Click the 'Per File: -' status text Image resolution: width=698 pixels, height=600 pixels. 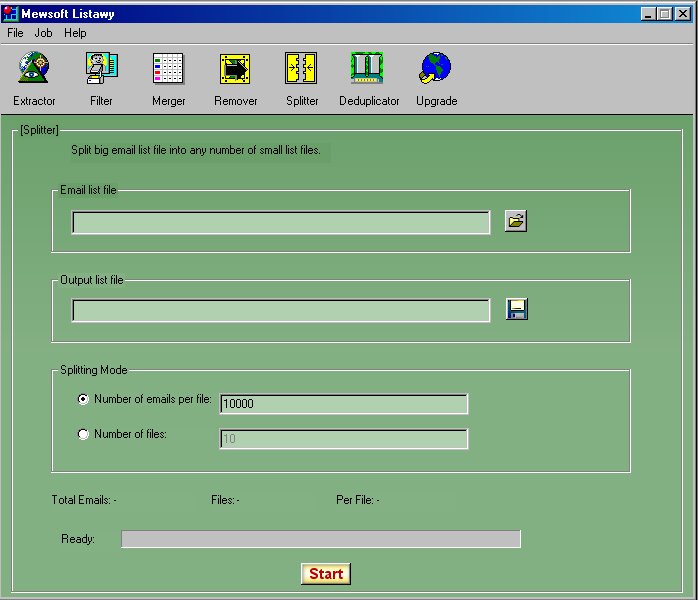(x=358, y=500)
